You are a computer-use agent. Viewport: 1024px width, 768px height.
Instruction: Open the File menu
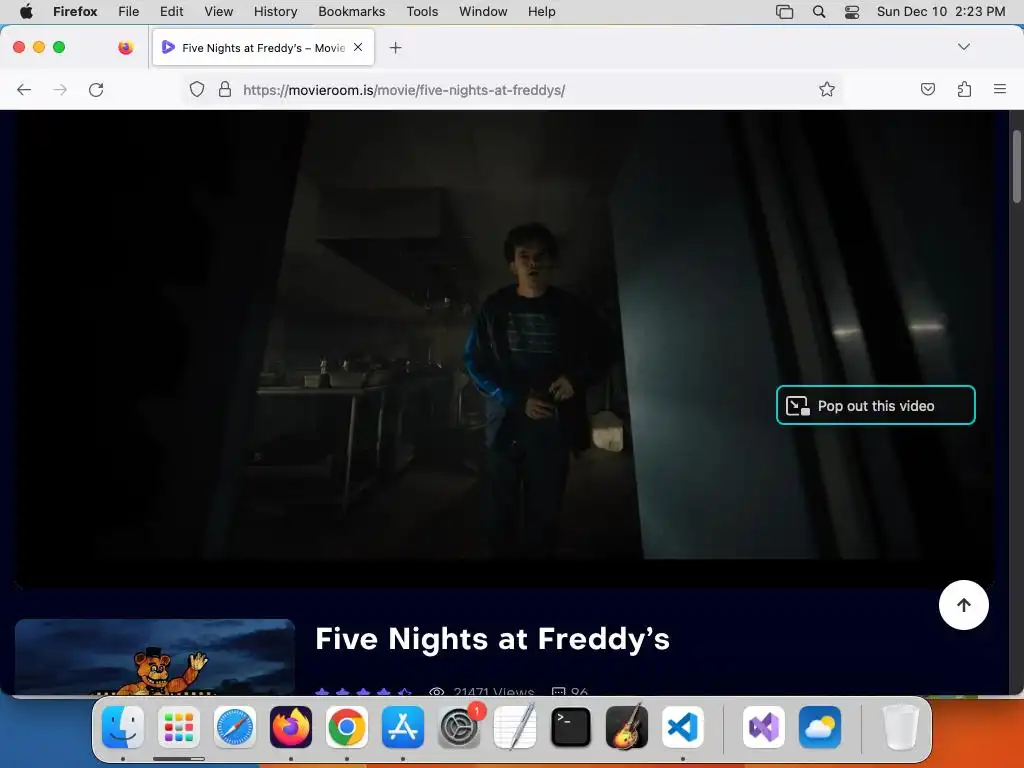pos(129,11)
